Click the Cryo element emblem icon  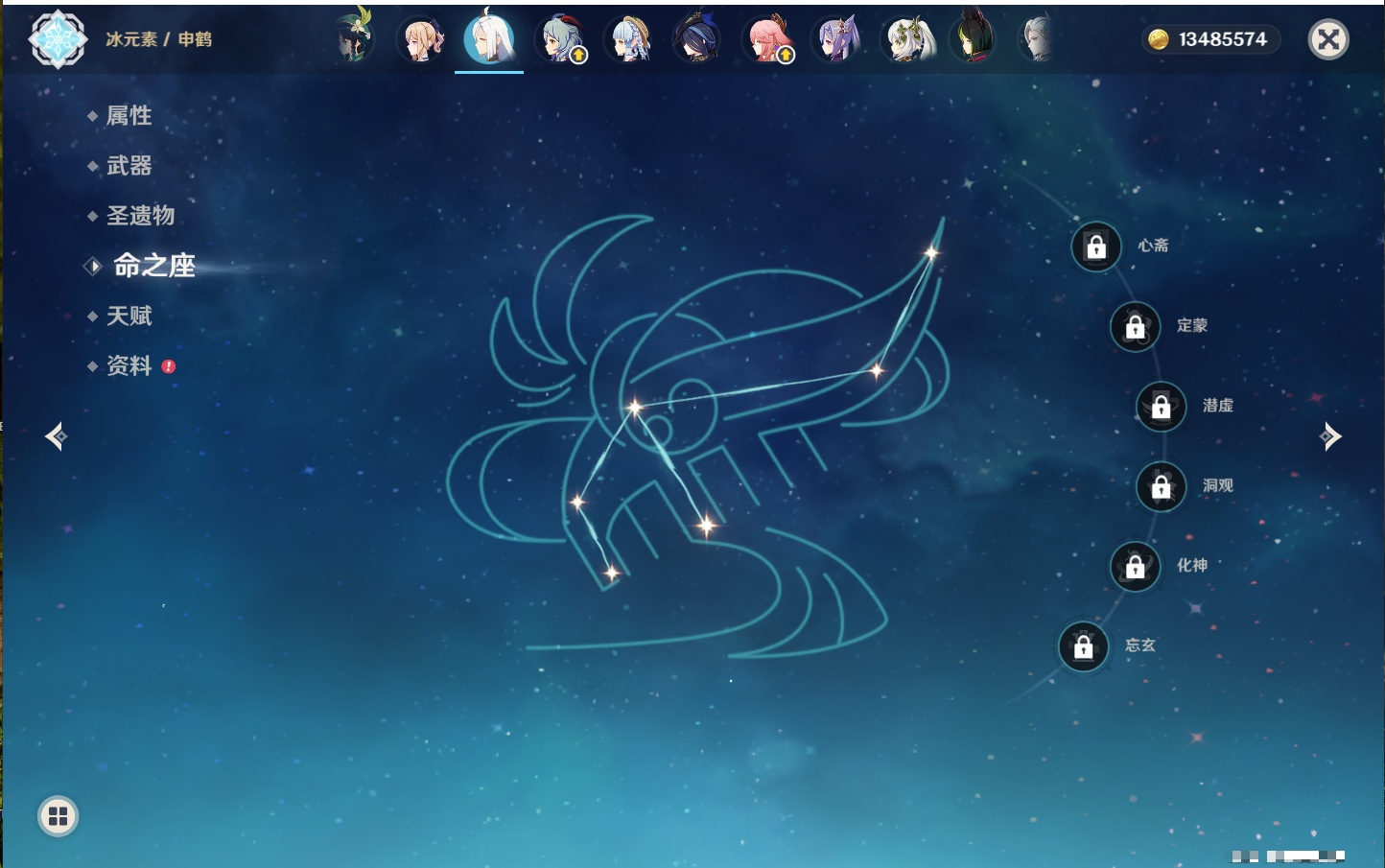pos(58,39)
